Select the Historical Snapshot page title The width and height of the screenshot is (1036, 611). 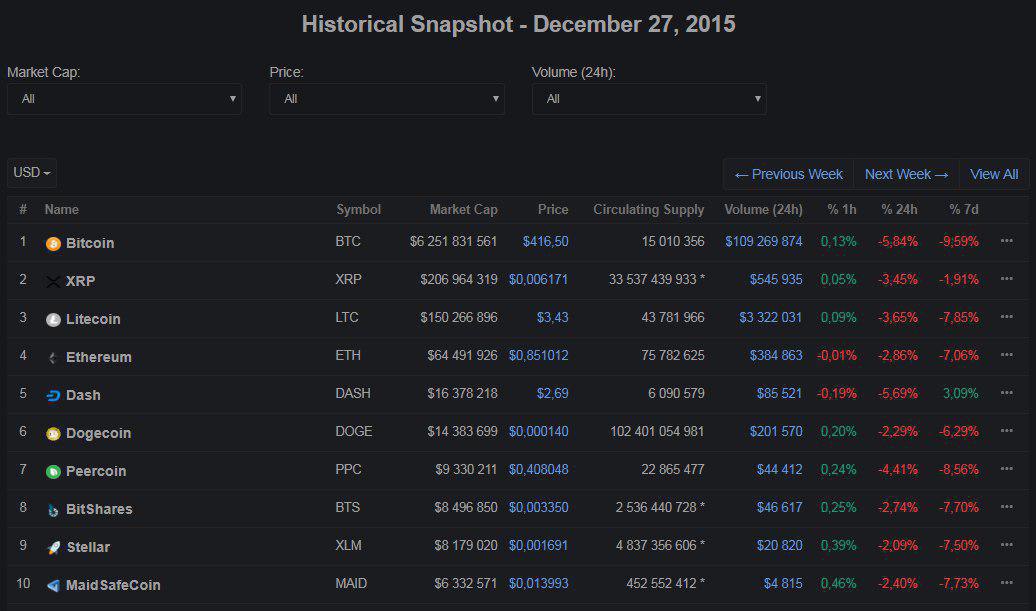[x=518, y=24]
